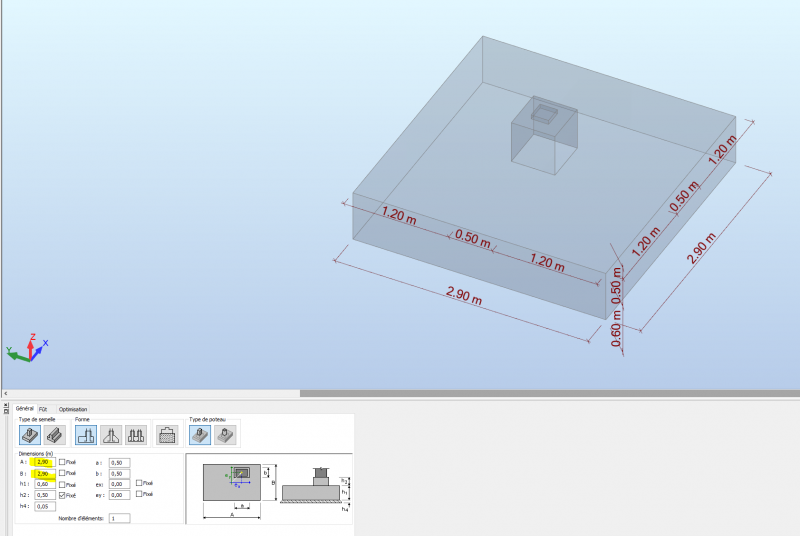Screen dimensions: 800x536
Task: Click the footing section view diagram
Action: pos(311,485)
